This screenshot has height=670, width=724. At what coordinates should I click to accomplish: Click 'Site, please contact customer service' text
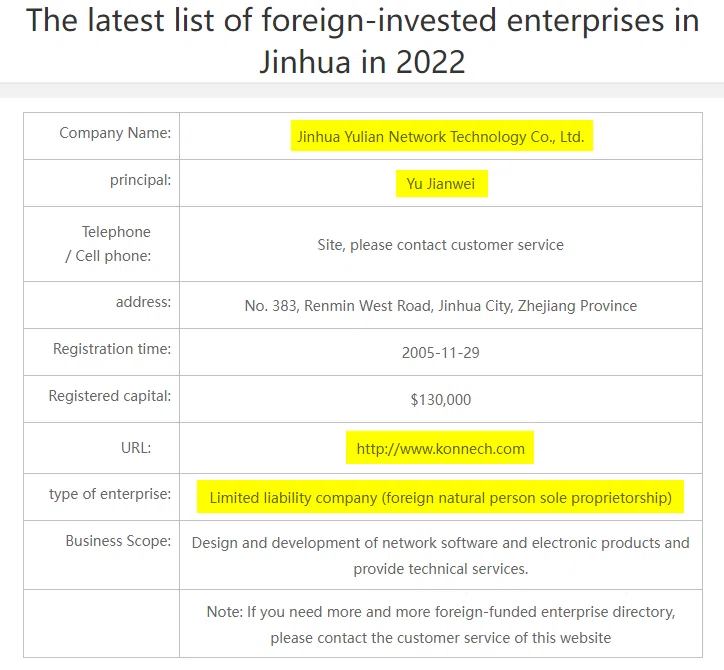(440, 245)
